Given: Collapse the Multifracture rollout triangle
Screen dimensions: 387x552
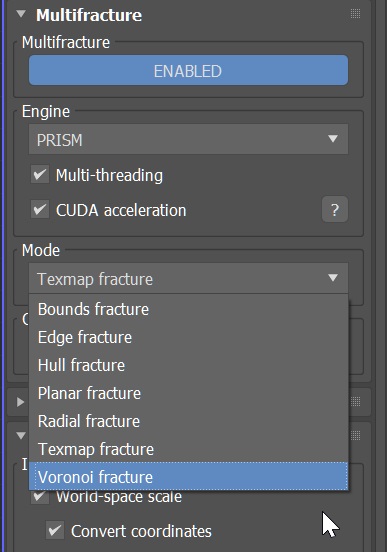Looking at the screenshot, I should click(21, 14).
